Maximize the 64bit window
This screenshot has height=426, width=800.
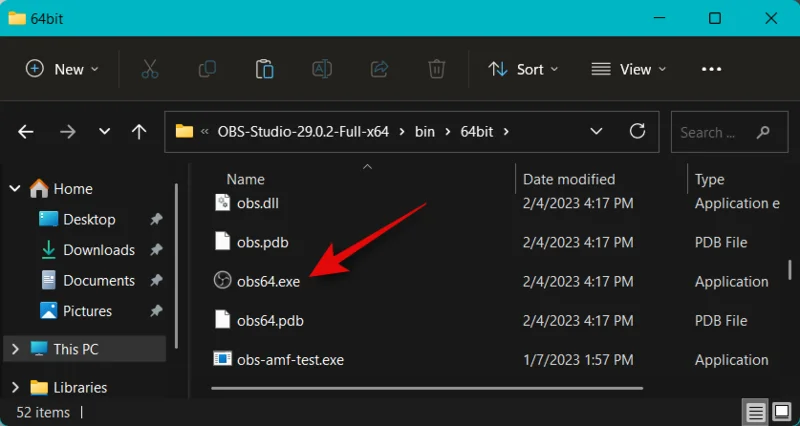pos(715,18)
